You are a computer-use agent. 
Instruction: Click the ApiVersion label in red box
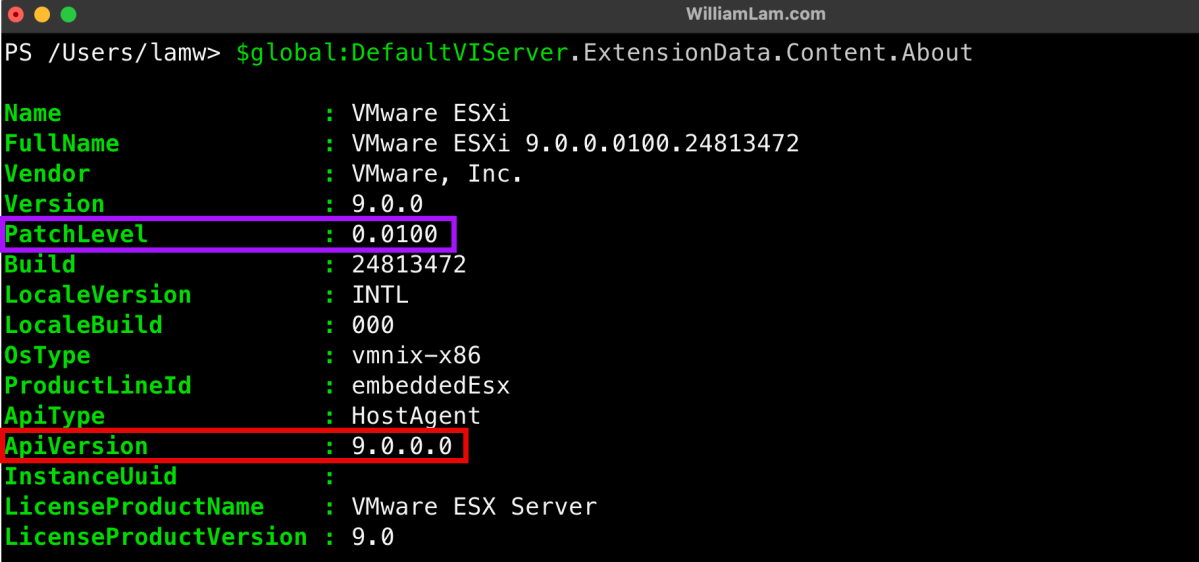[76, 446]
